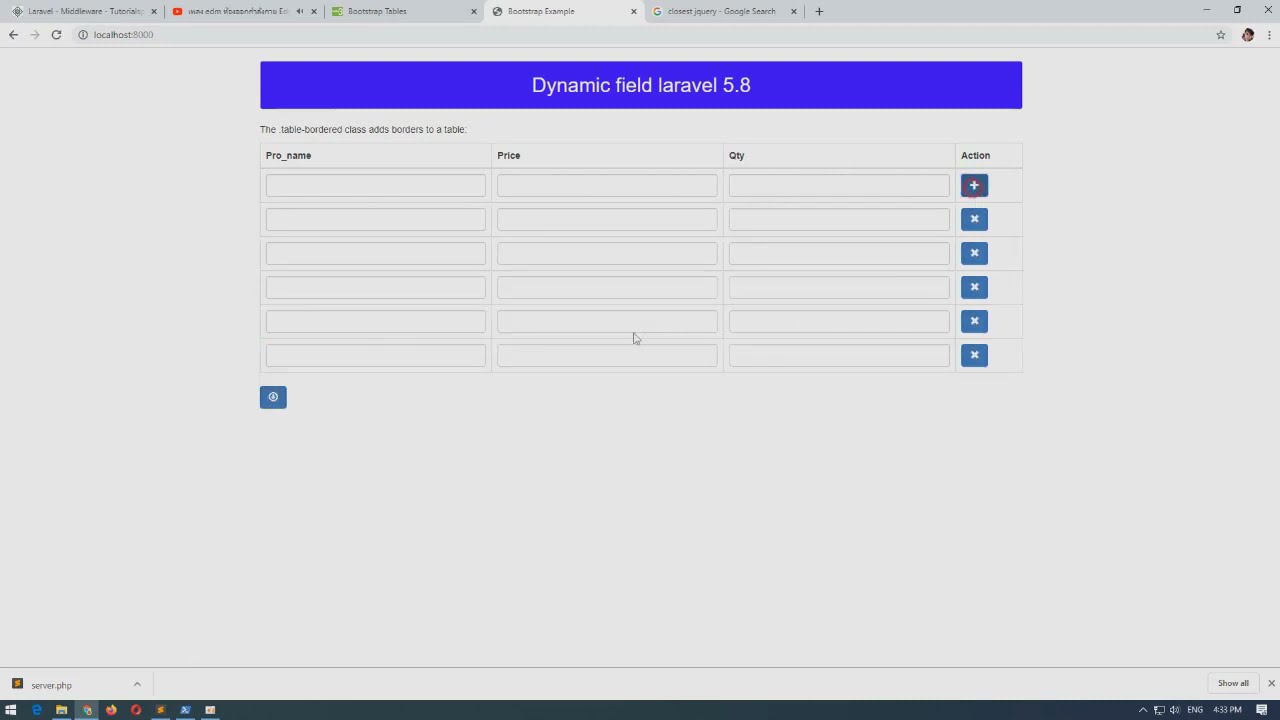Viewport: 1280px width, 720px height.
Task: Expand server.php download options arrow
Action: click(137, 685)
